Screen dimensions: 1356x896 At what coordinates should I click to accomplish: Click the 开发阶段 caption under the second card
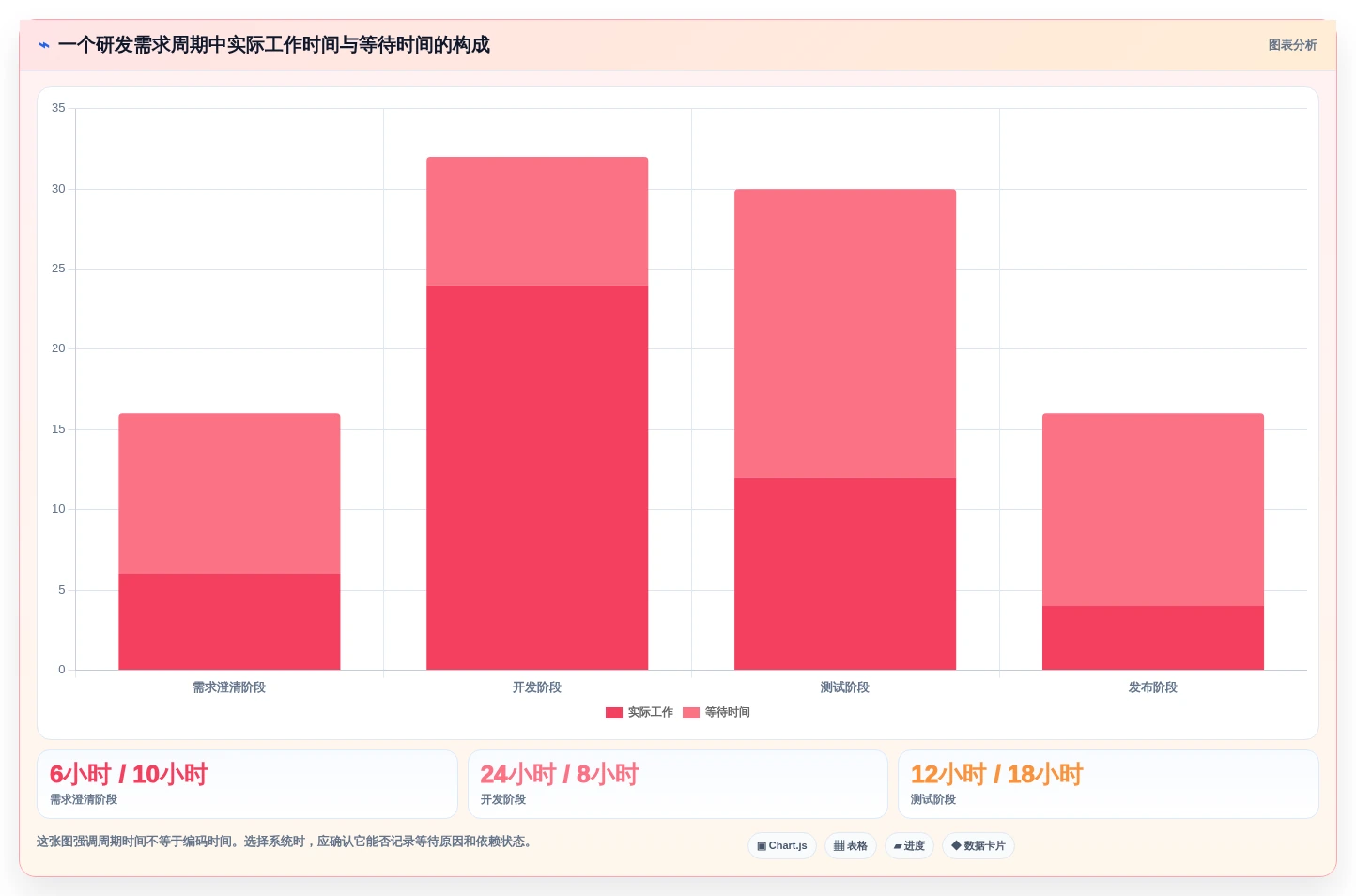[x=503, y=799]
